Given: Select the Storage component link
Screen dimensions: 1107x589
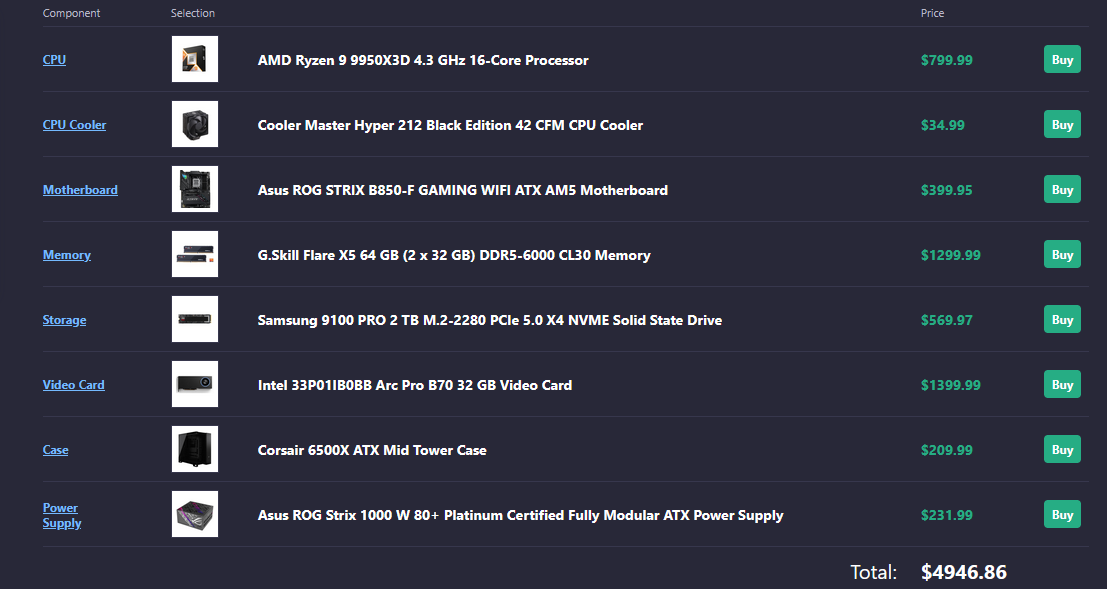Looking at the screenshot, I should (x=64, y=320).
